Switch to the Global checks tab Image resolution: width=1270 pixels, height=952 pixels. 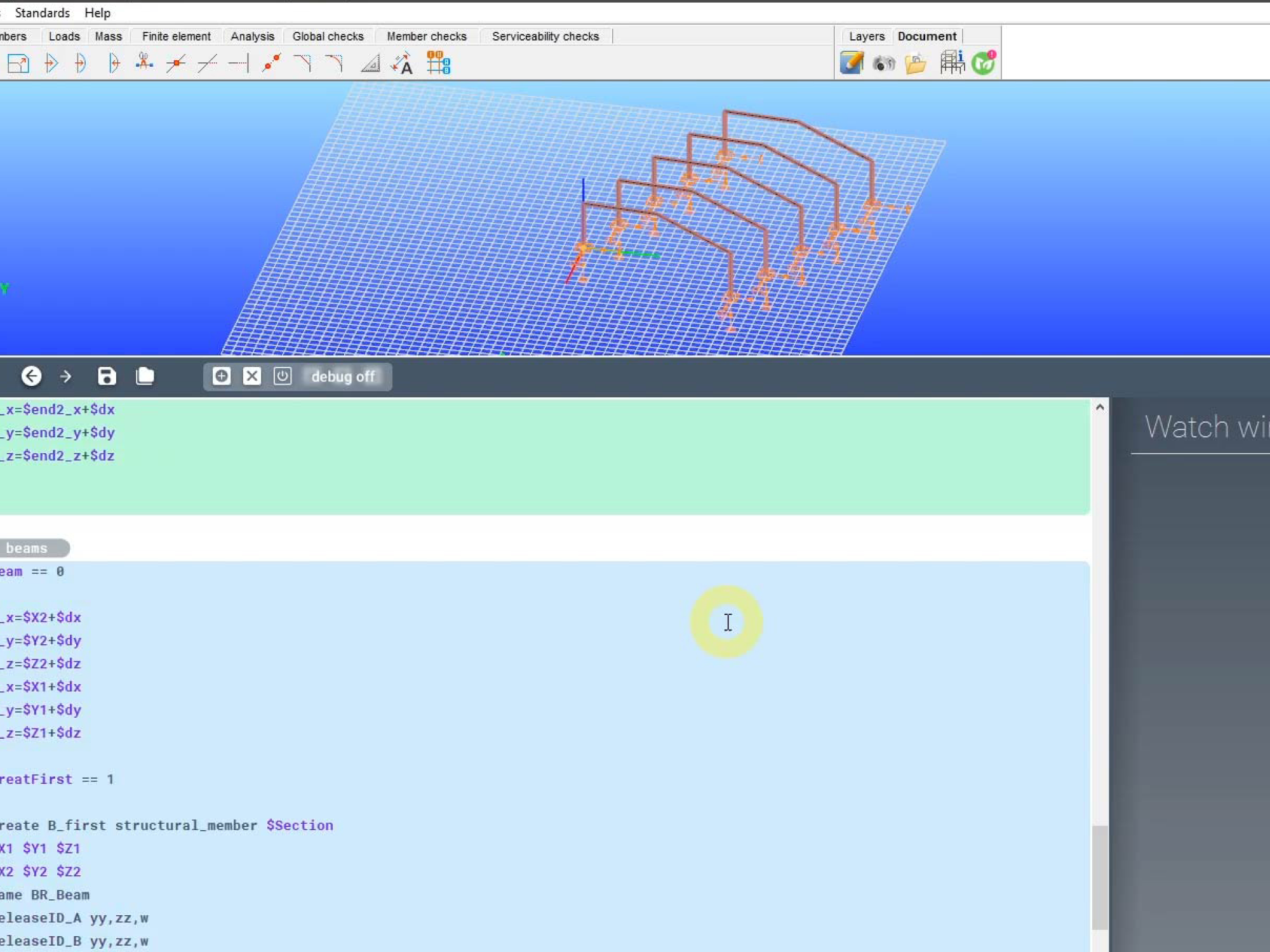(x=328, y=36)
